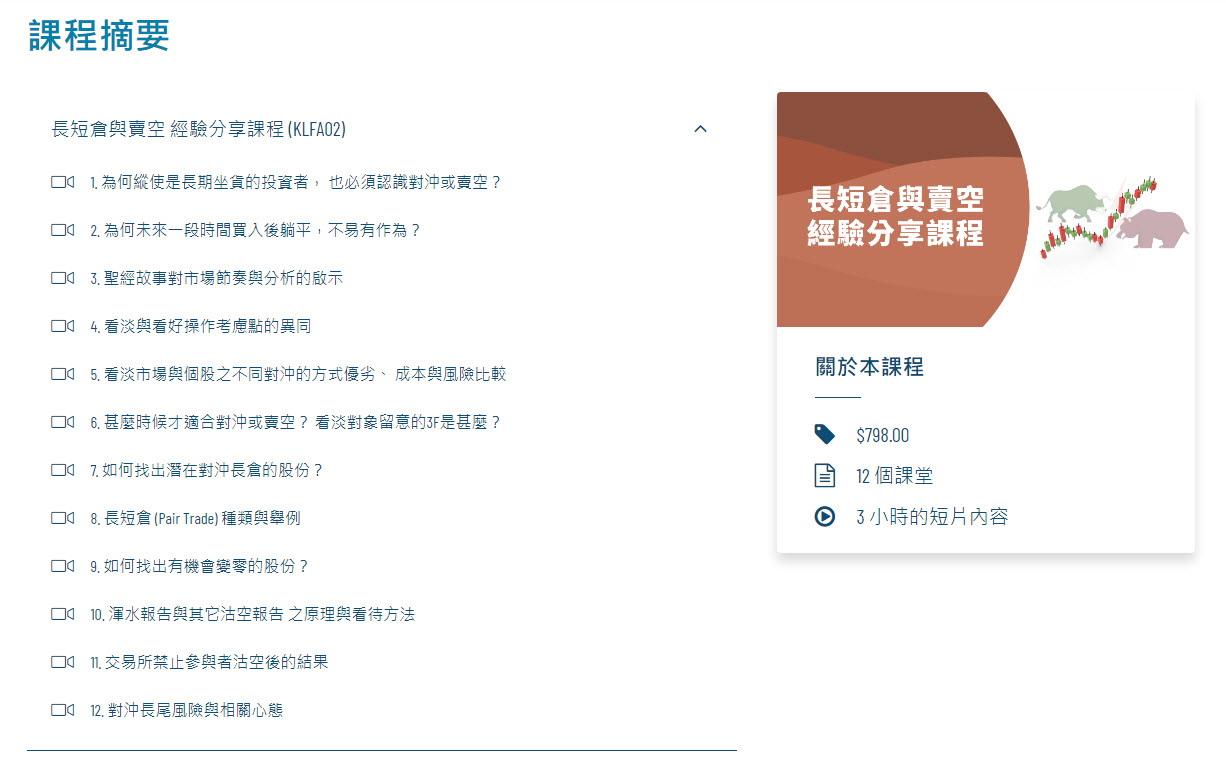Click video icon next to lesson 11
Screen dimensions: 1226x764
[x=62, y=662]
